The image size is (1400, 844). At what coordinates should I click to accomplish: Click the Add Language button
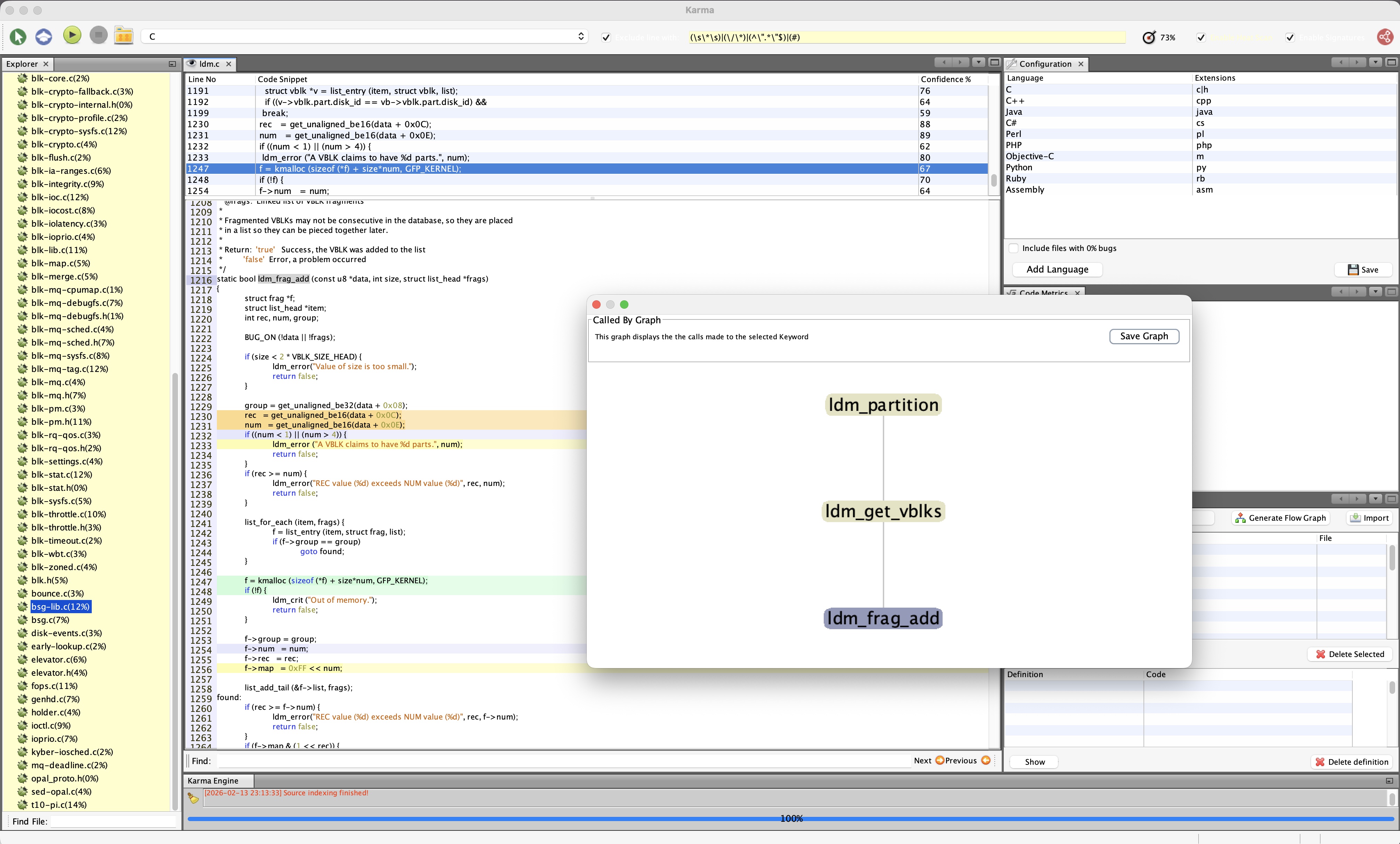click(x=1057, y=269)
